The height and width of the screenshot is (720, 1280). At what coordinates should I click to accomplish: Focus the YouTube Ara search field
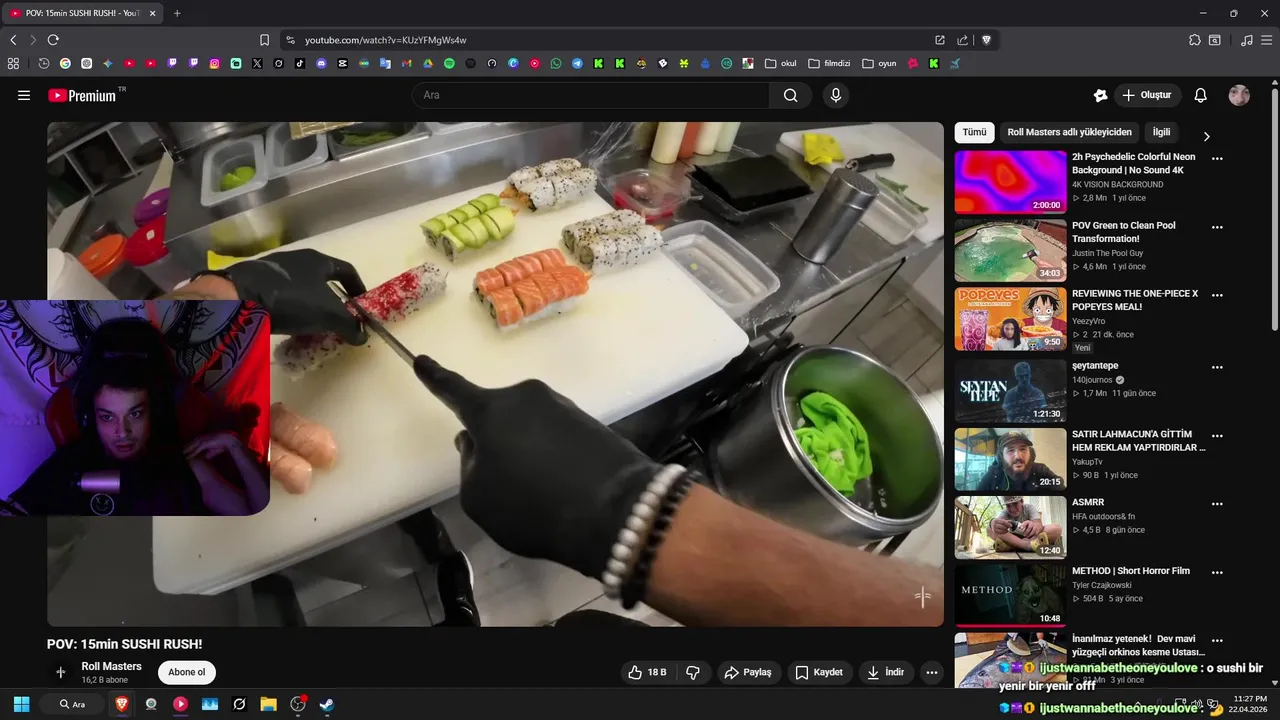pyautogui.click(x=590, y=95)
